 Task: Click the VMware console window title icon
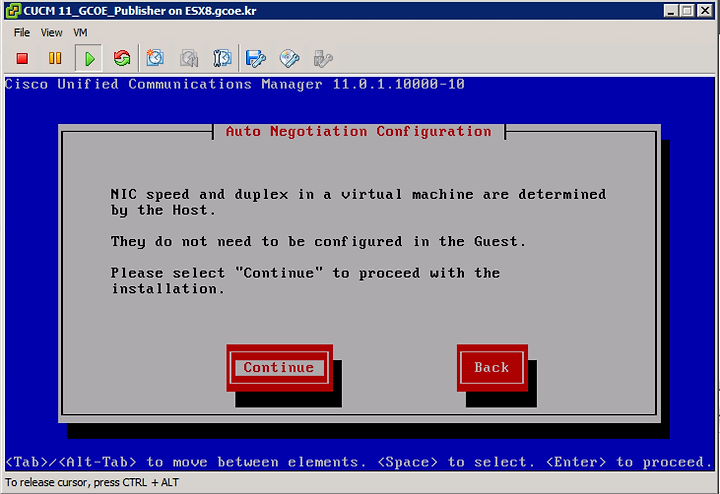point(13,11)
